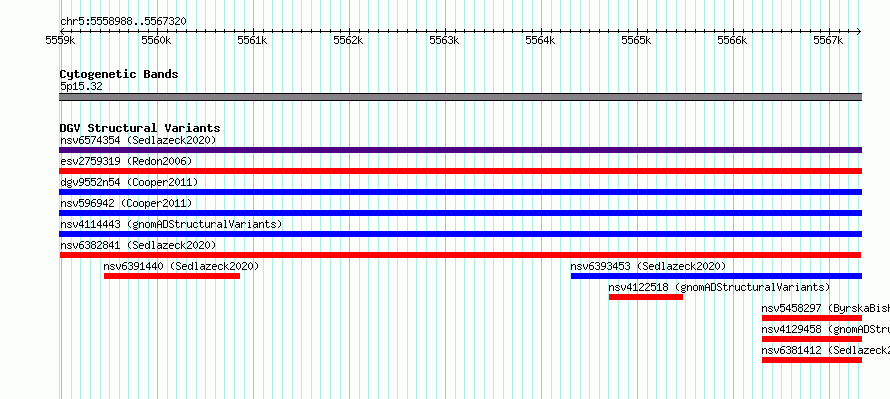
Task: Click the 5560k ruler tick label
Action: (x=156, y=41)
